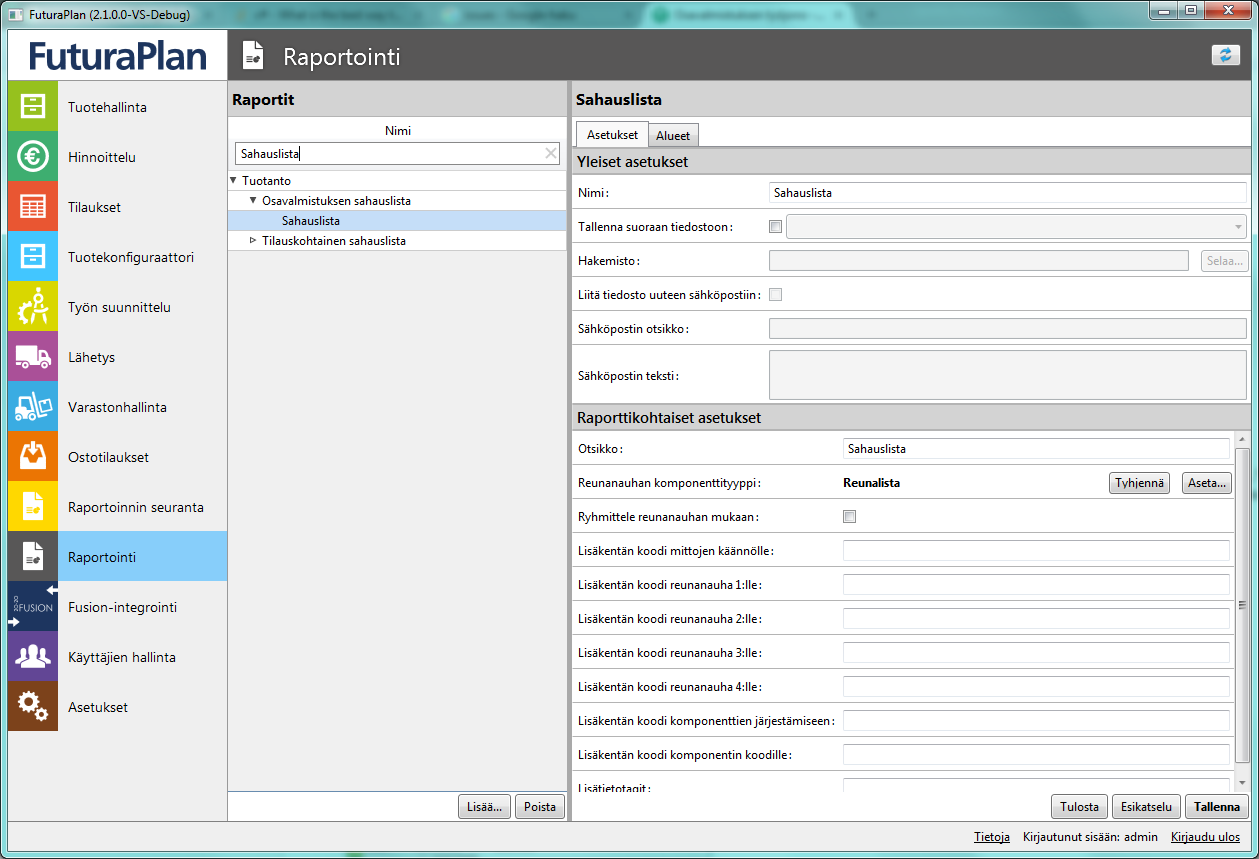Click the settings panel vertical scrollbar thumb

tap(1242, 606)
